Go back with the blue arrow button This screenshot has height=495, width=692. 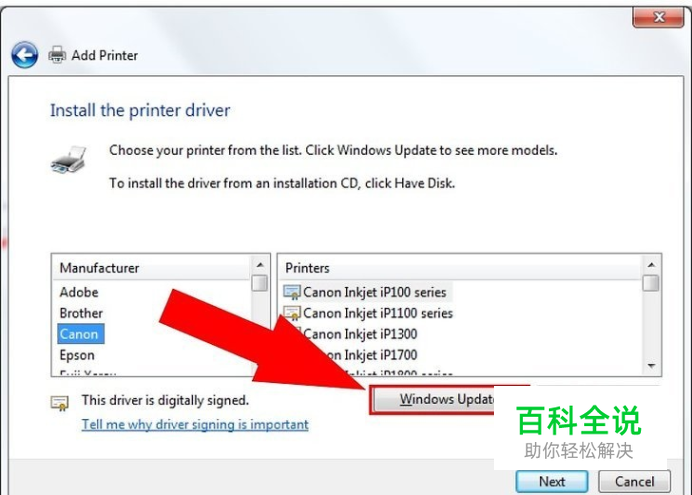25,55
